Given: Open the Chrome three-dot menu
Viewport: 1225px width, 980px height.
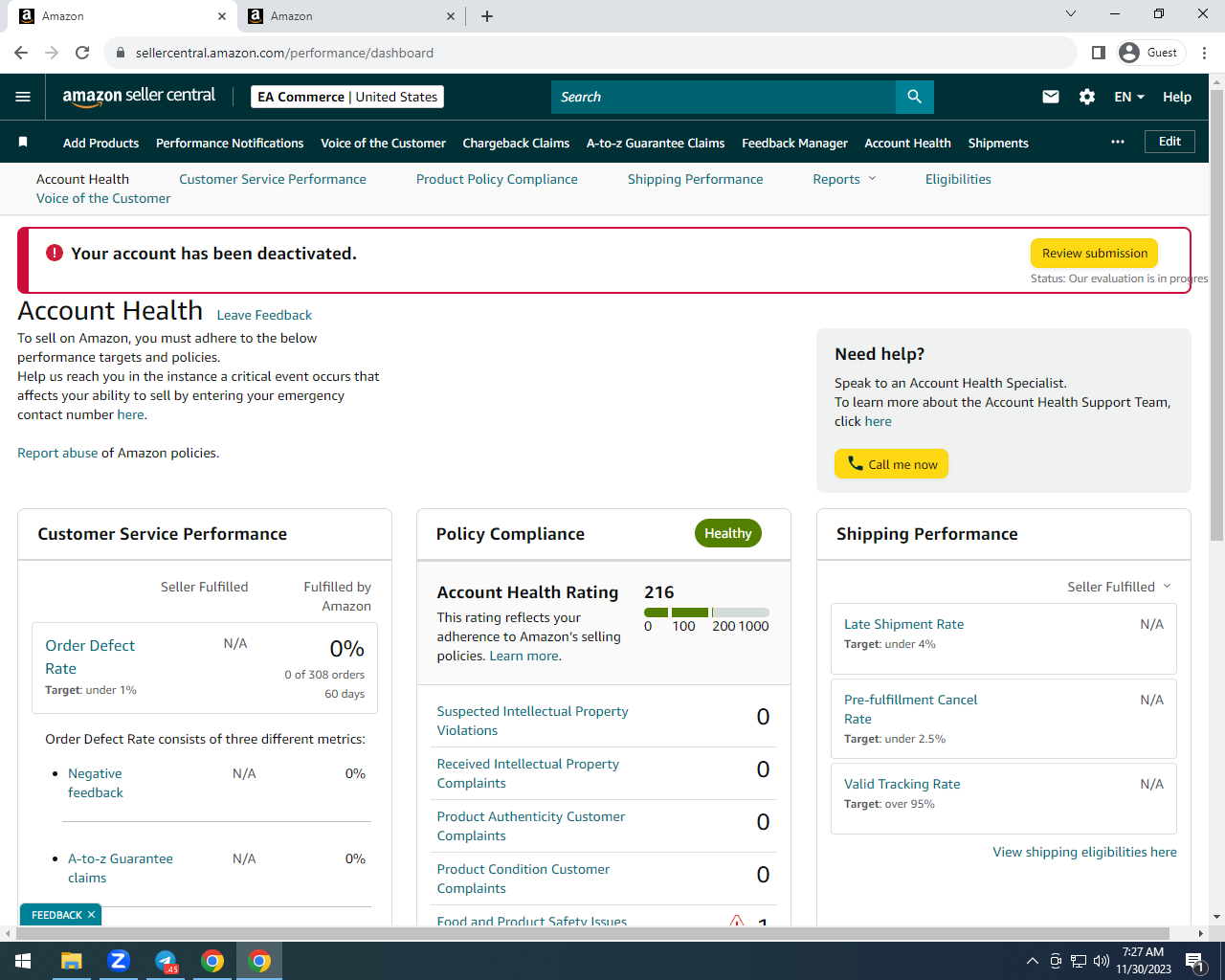Looking at the screenshot, I should pos(1205,53).
